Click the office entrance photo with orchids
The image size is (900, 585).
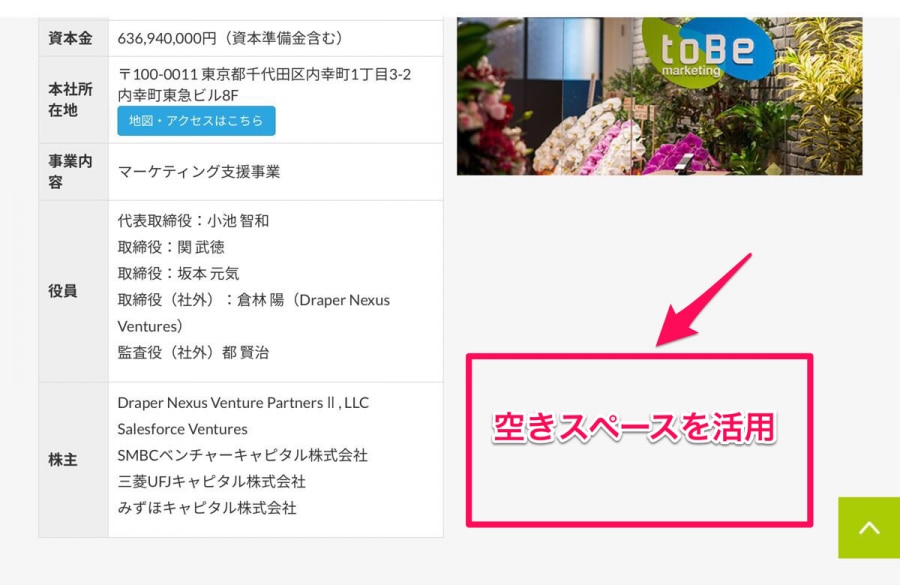tap(660, 96)
